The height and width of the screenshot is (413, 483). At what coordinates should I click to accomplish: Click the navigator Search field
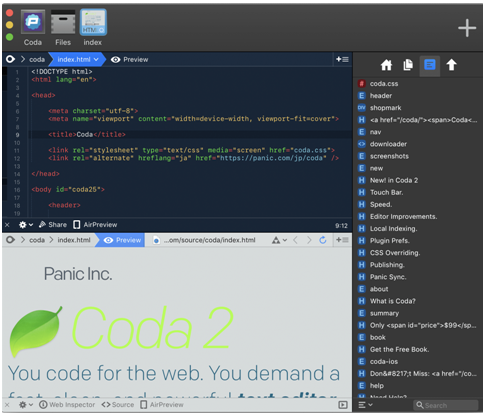[446, 405]
